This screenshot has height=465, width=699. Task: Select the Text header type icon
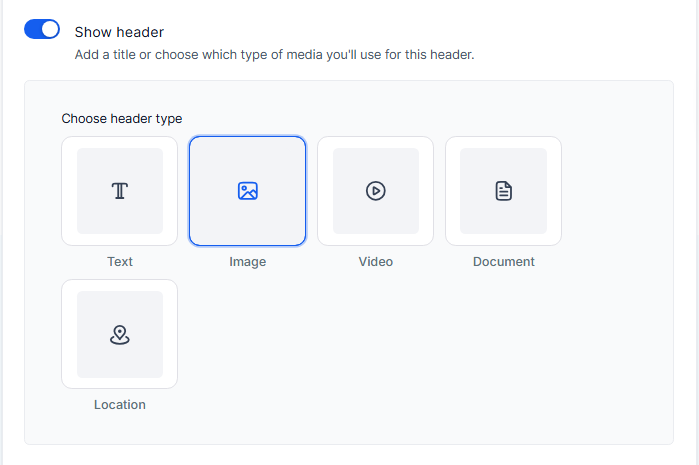click(119, 191)
